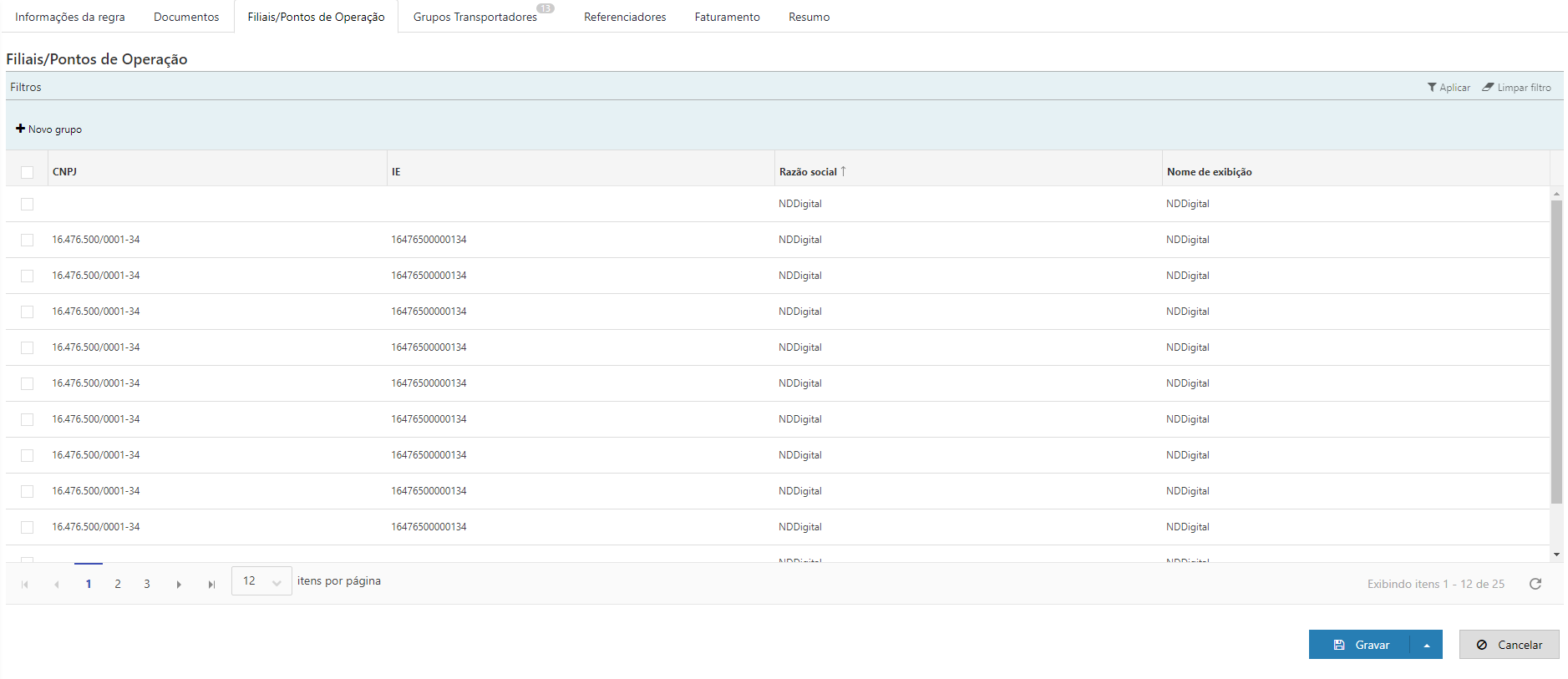This screenshot has width=1568, height=679.
Task: Open the items per page dropdown
Action: point(261,581)
